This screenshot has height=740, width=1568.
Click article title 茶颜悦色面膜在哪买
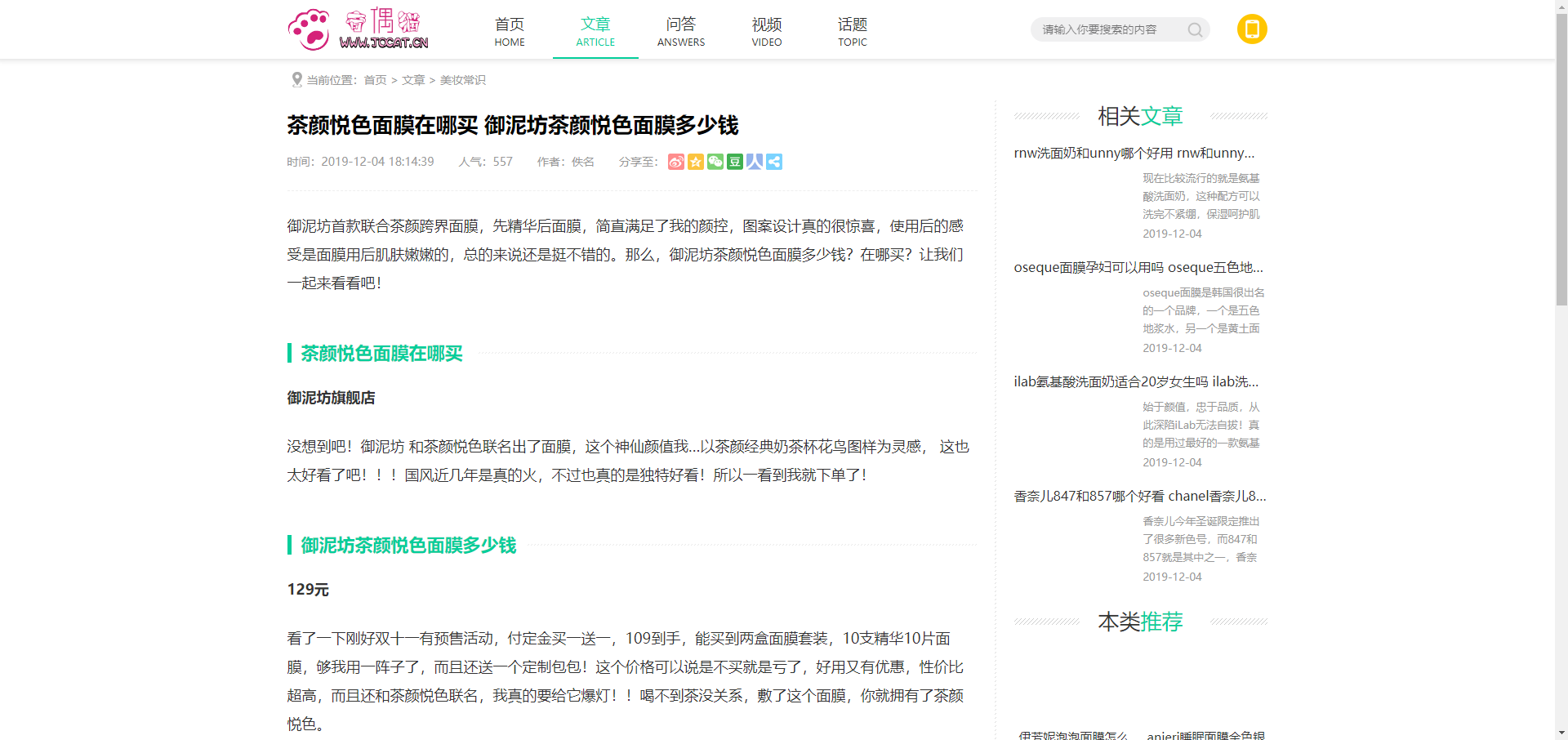(513, 125)
